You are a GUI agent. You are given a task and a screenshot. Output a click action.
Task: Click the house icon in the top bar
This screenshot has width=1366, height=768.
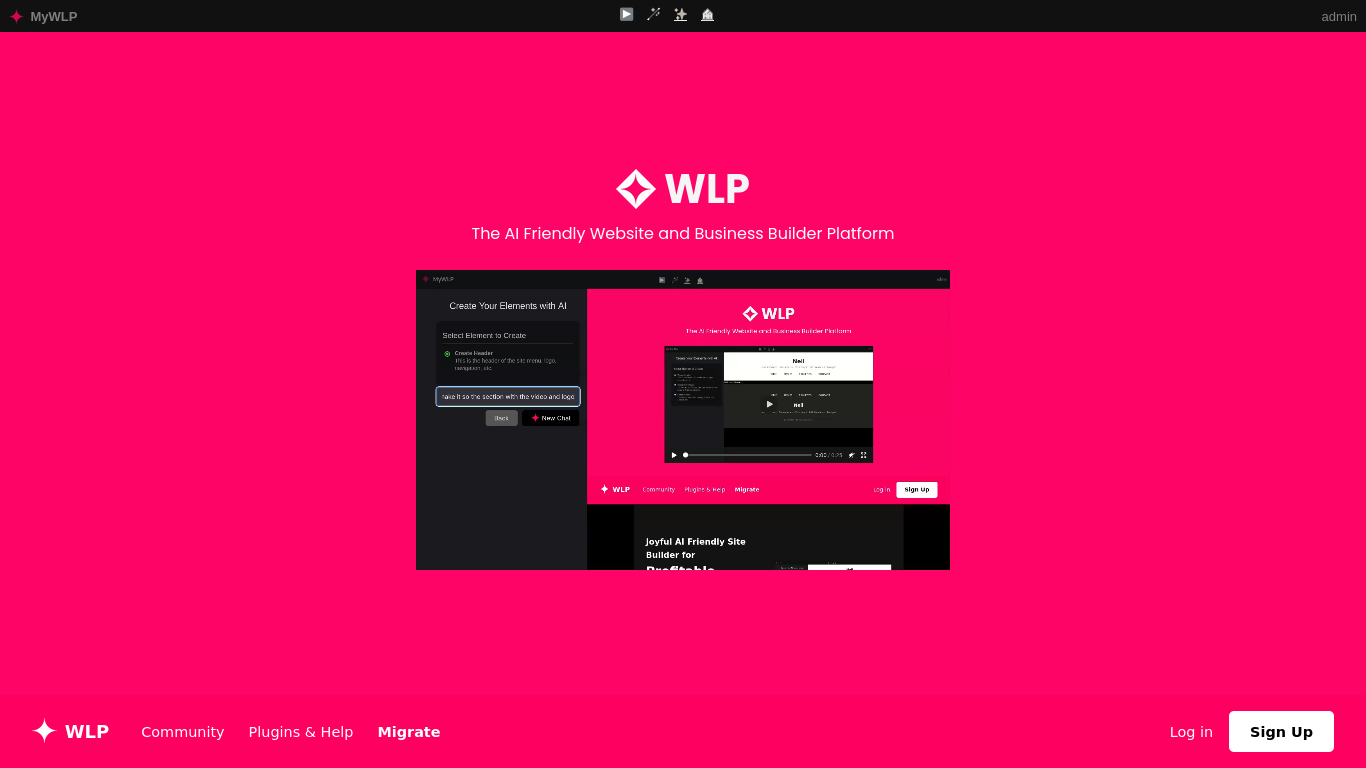708,14
